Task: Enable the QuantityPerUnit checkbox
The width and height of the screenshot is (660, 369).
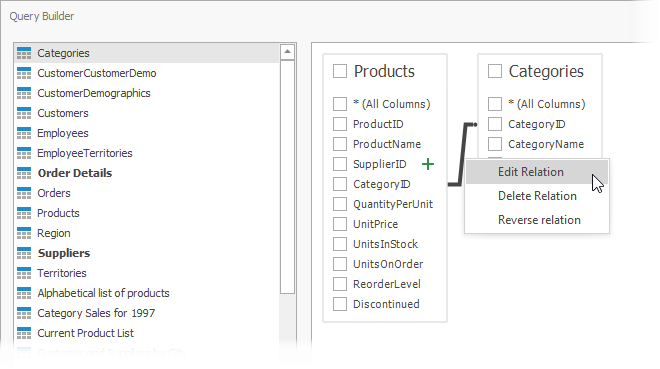Action: coord(340,204)
